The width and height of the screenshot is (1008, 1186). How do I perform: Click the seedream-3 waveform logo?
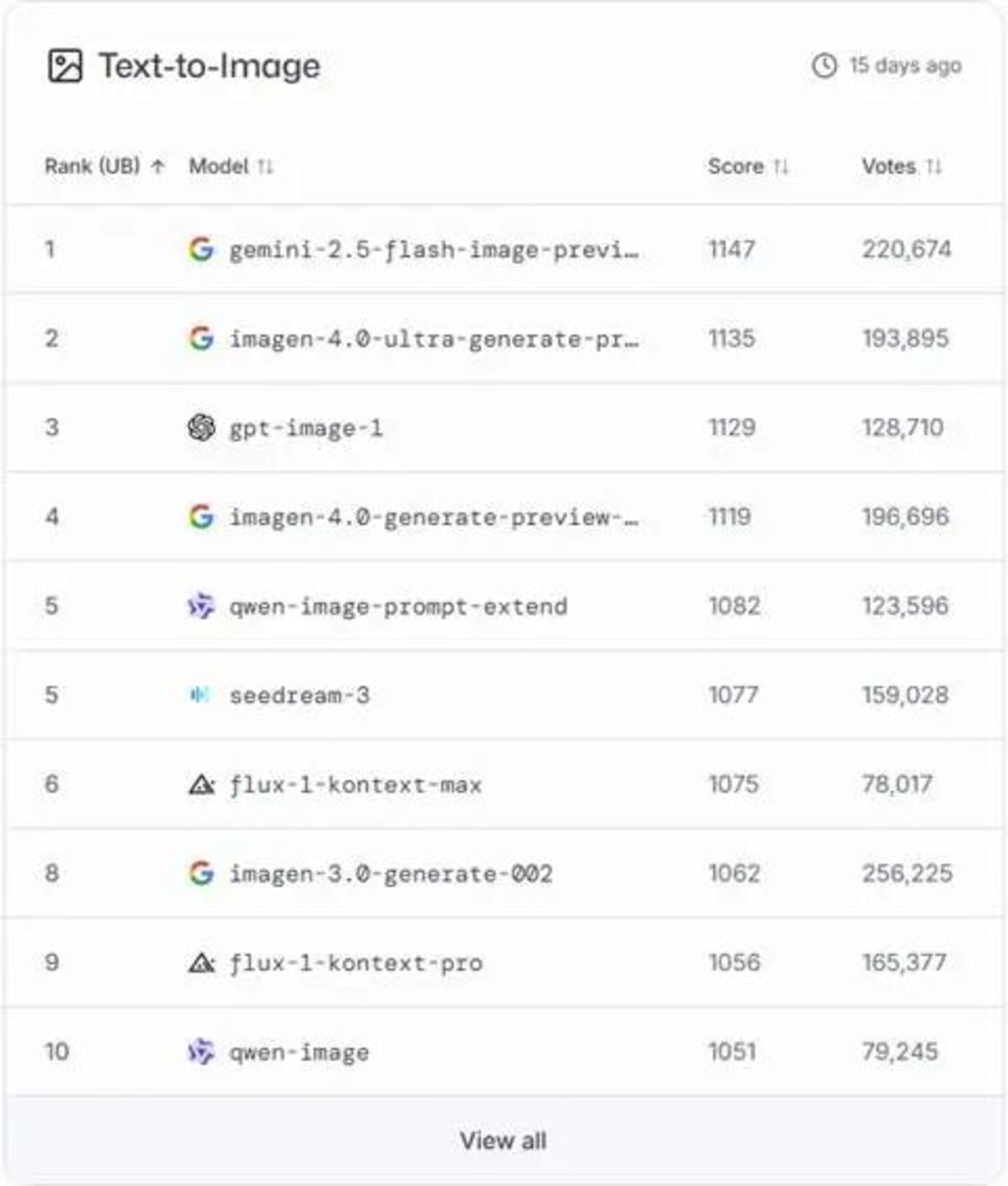(200, 695)
